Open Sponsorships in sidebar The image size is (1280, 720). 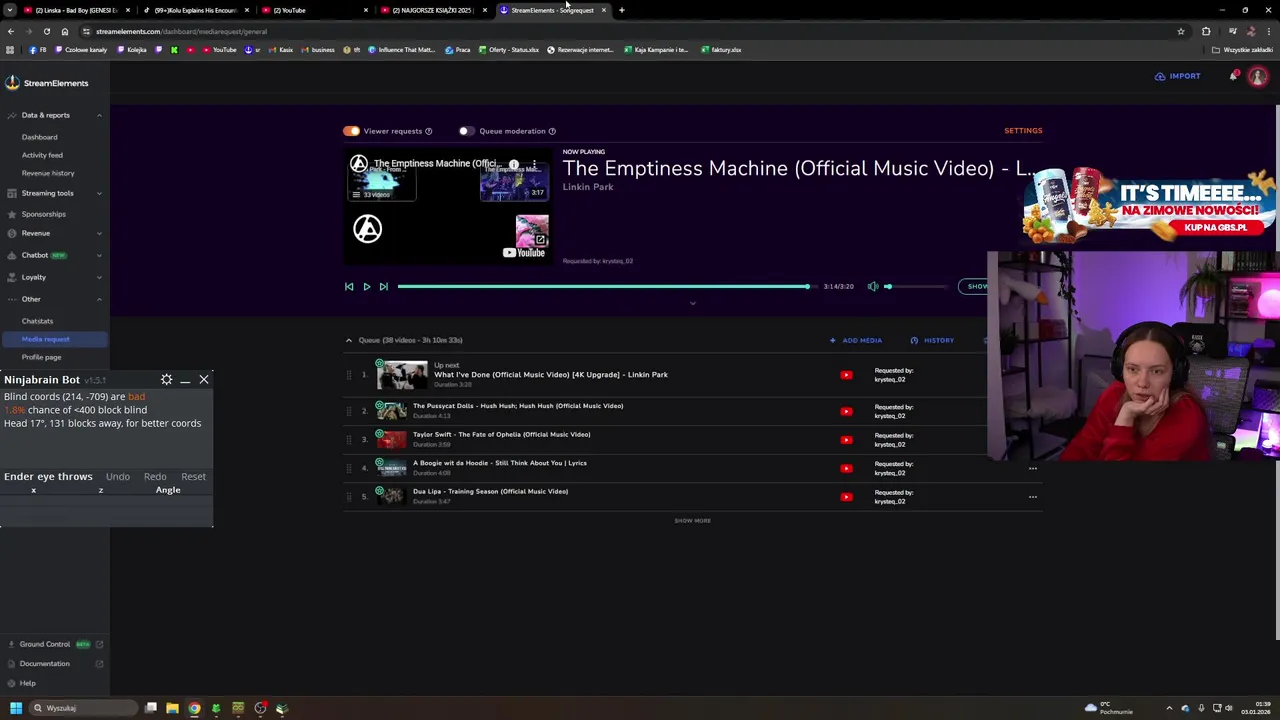click(x=44, y=214)
